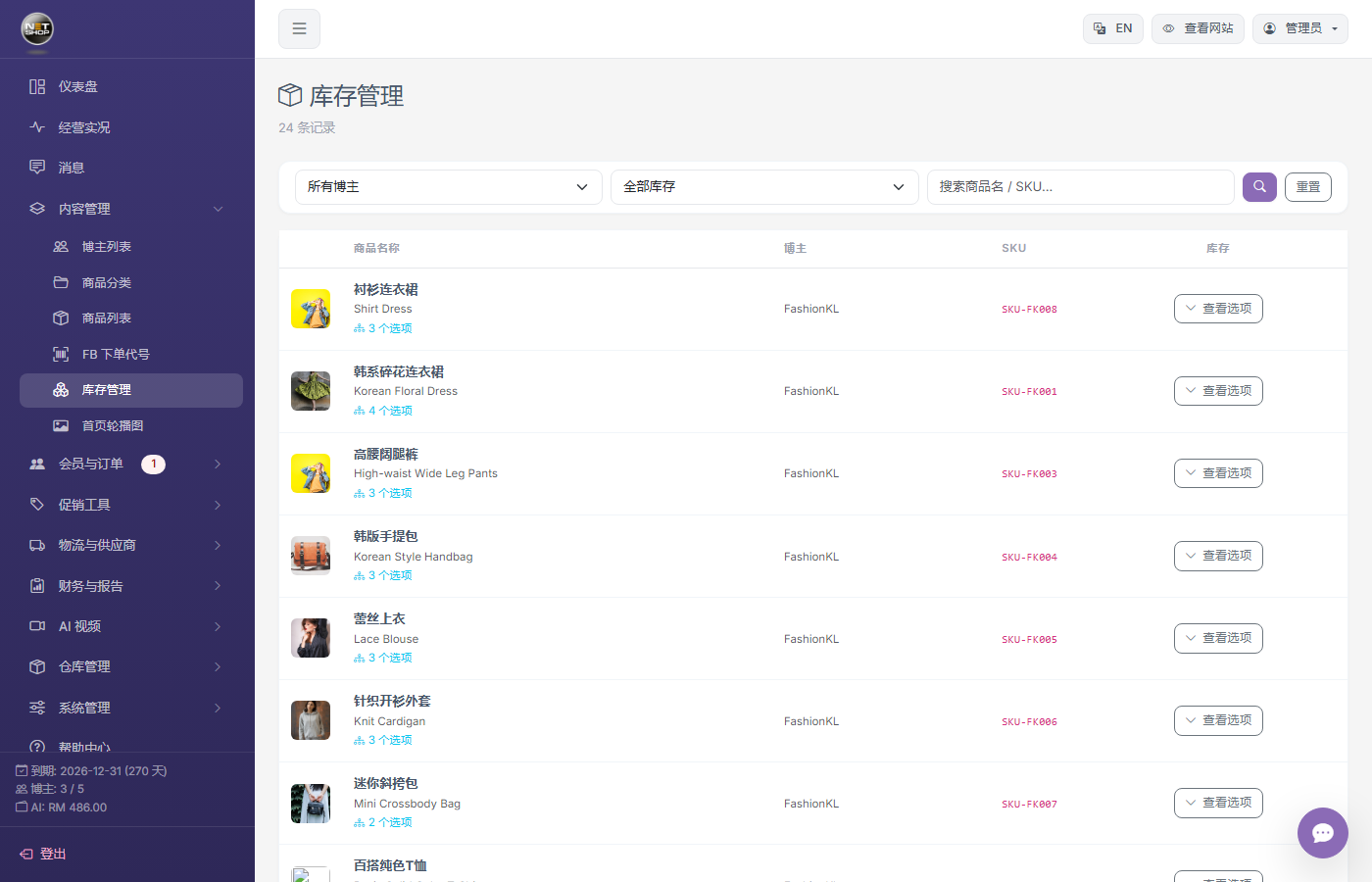1372x882 pixels.
Task: Click 查看选项 for 衬衫连衣裙
Action: [1218, 309]
